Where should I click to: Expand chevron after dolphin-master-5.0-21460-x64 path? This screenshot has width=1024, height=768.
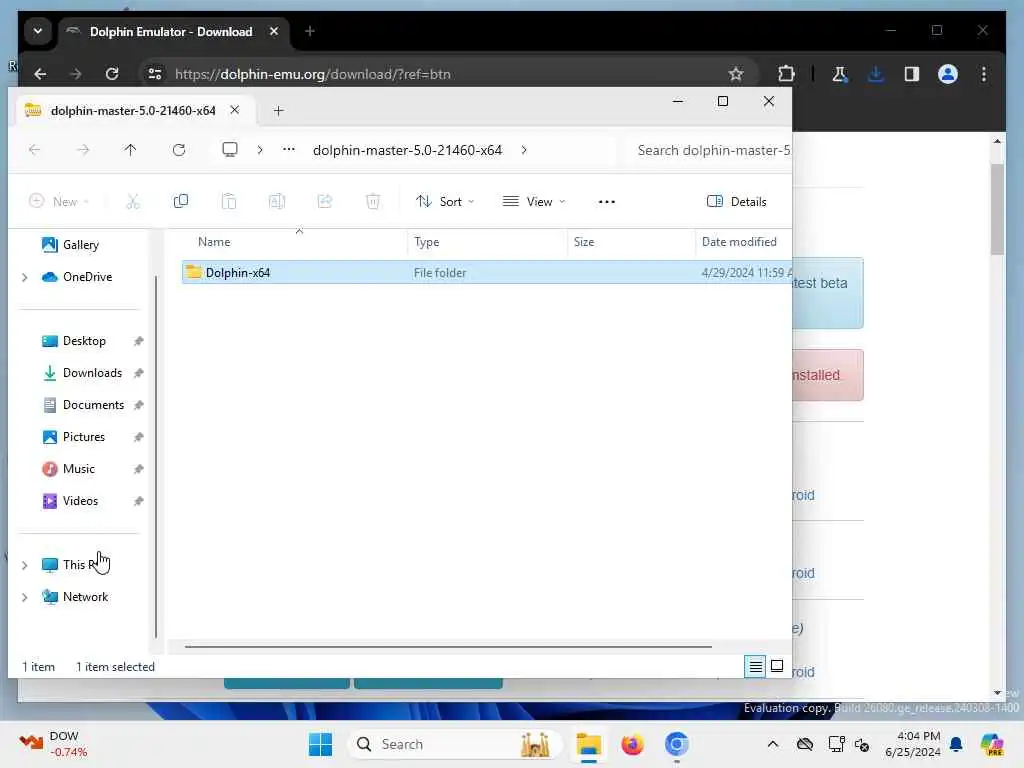(524, 150)
